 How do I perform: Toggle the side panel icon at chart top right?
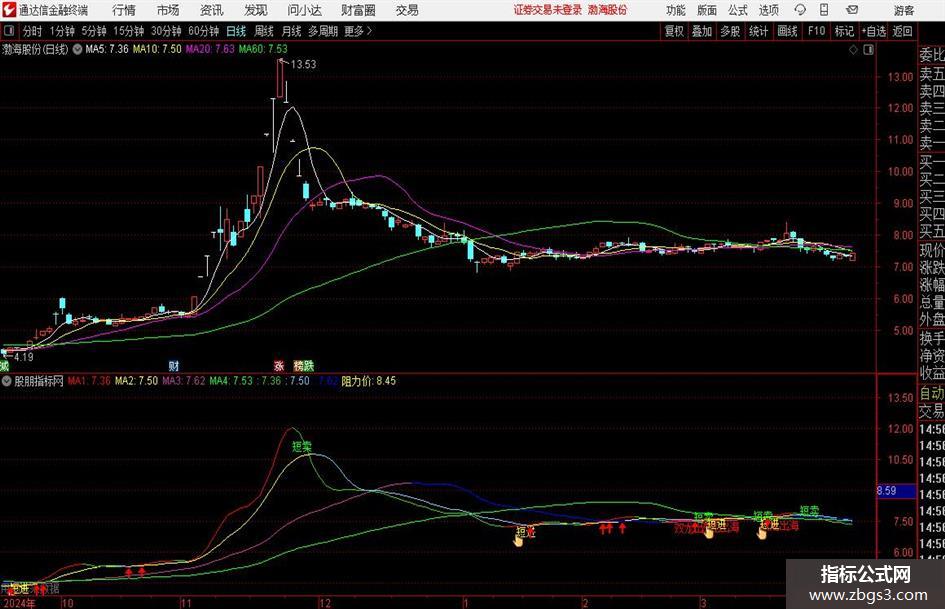(868, 50)
